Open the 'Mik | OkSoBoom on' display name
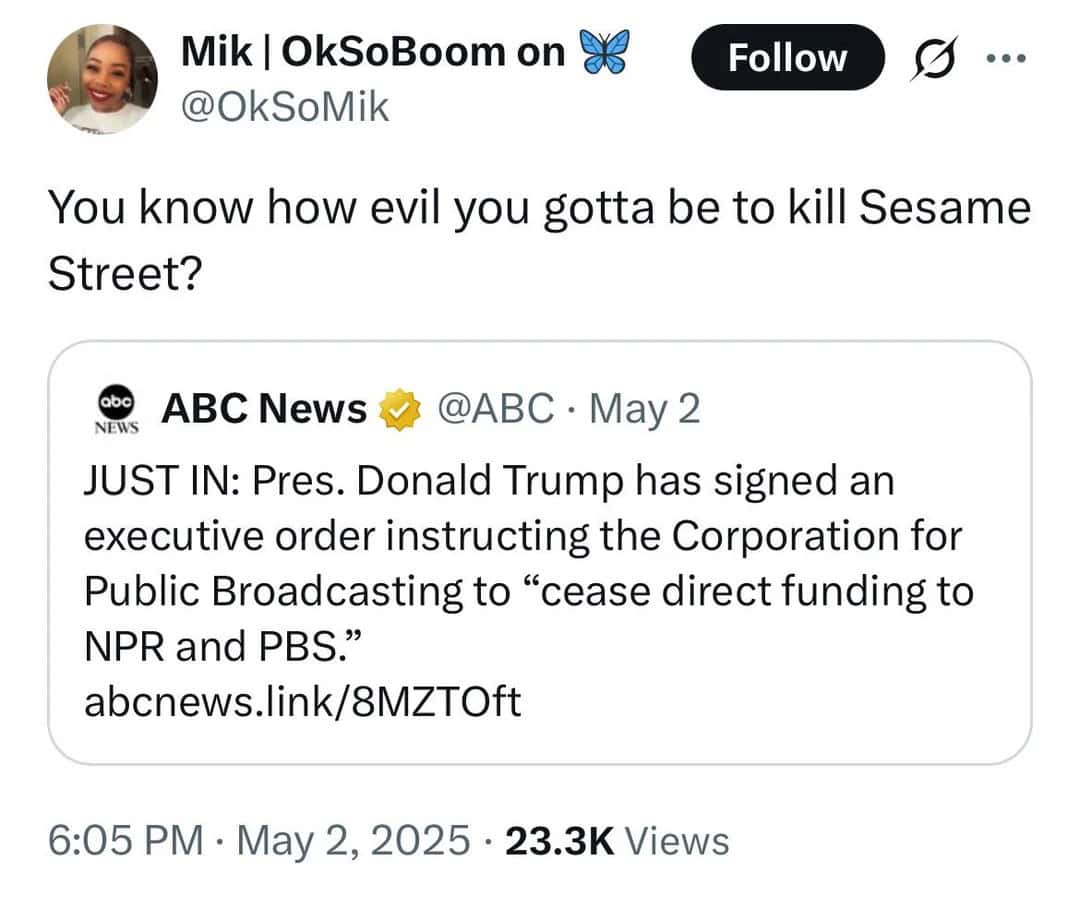Image resolution: width=1080 pixels, height=908 pixels. [x=372, y=53]
